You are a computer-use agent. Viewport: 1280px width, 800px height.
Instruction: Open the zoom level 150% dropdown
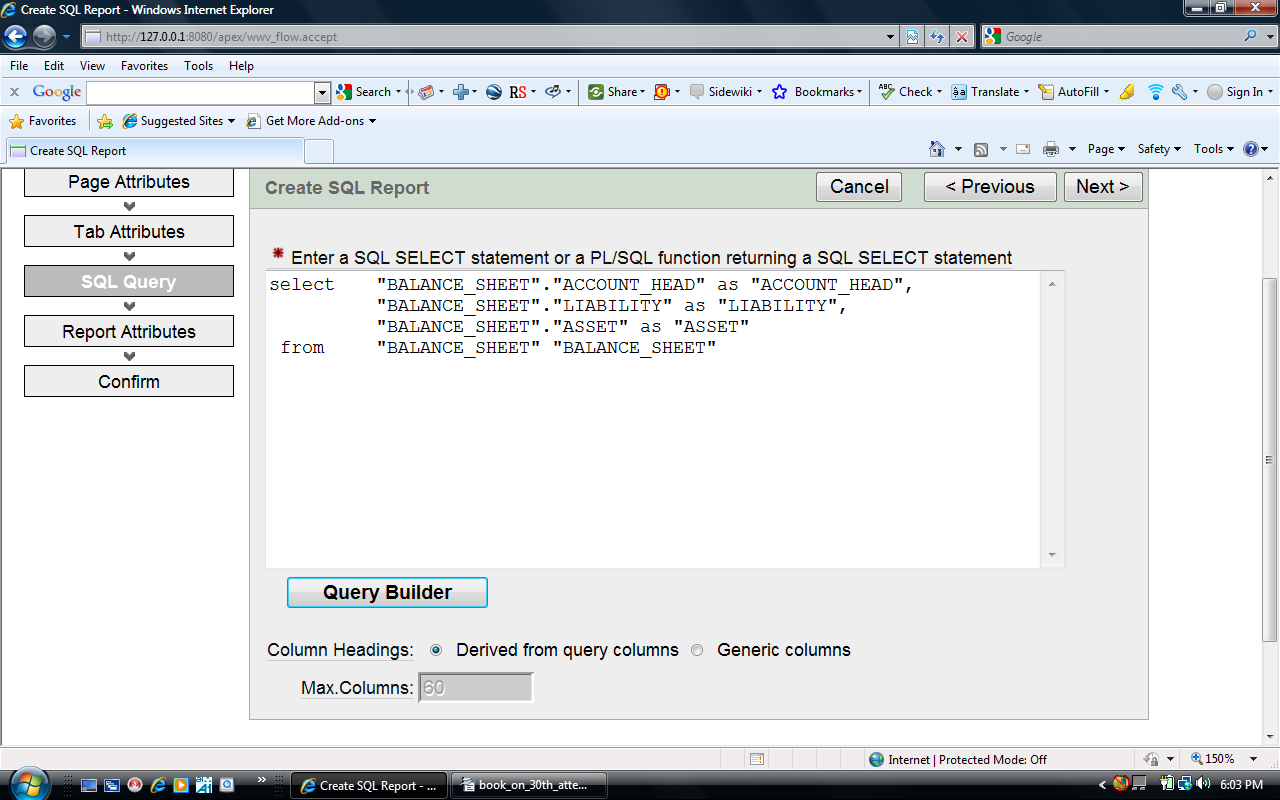(x=1224, y=759)
